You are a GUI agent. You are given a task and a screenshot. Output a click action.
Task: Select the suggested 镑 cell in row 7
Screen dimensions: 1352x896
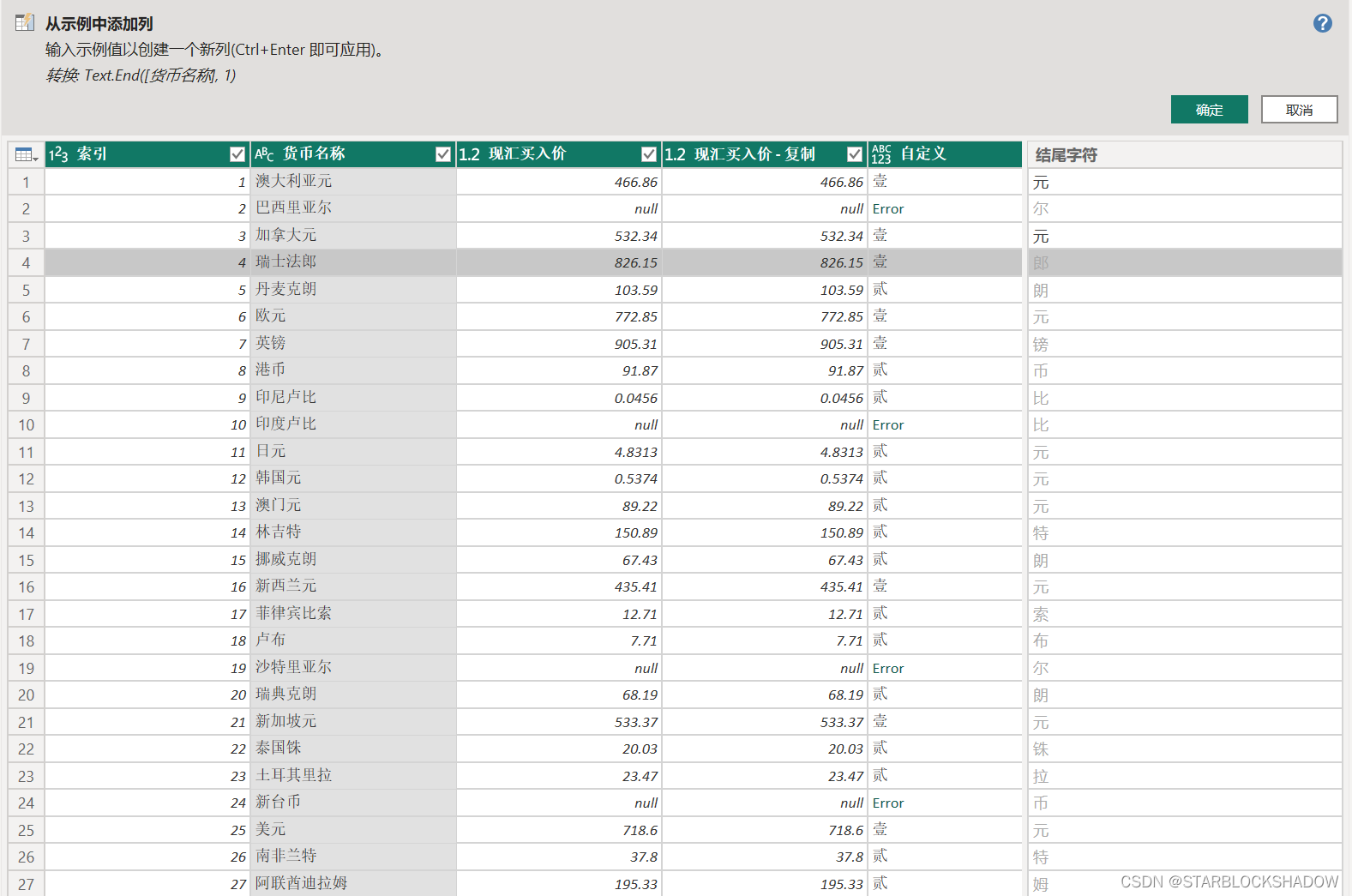click(x=1185, y=344)
